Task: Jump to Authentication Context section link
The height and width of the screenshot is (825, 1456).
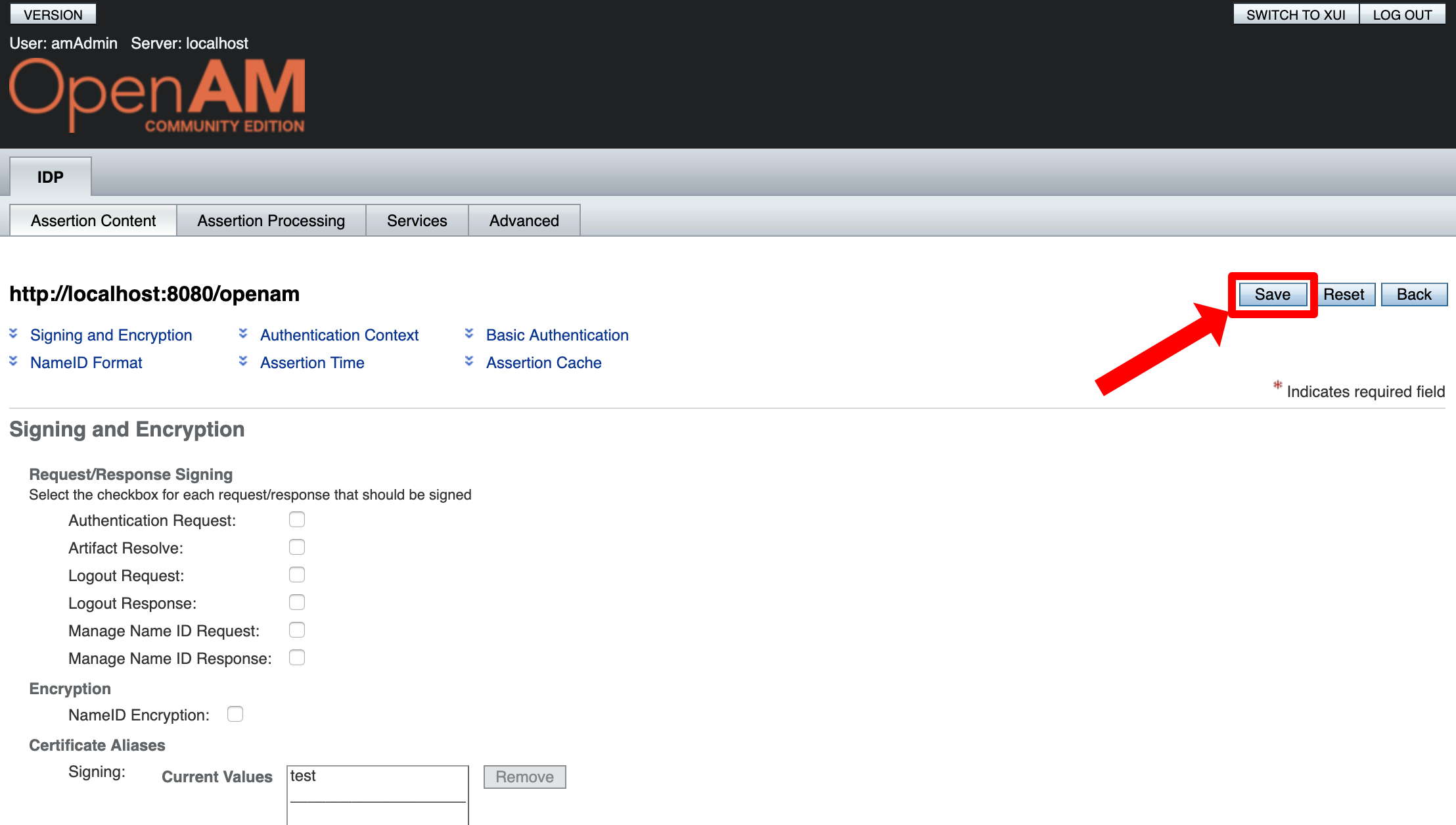Action: [x=339, y=335]
